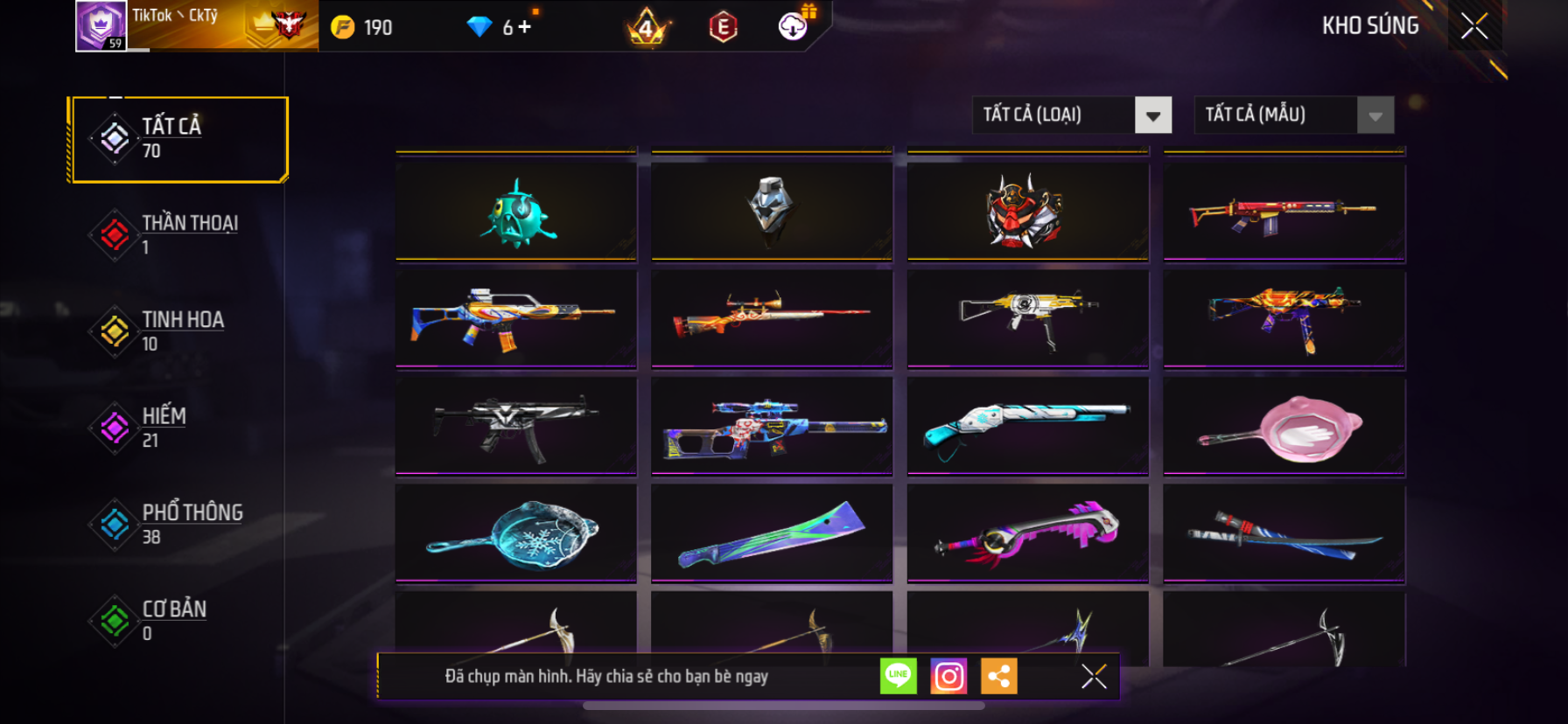Viewport: 1568px width, 724px height.
Task: Select the pink frying pan skin
Action: 1284,427
